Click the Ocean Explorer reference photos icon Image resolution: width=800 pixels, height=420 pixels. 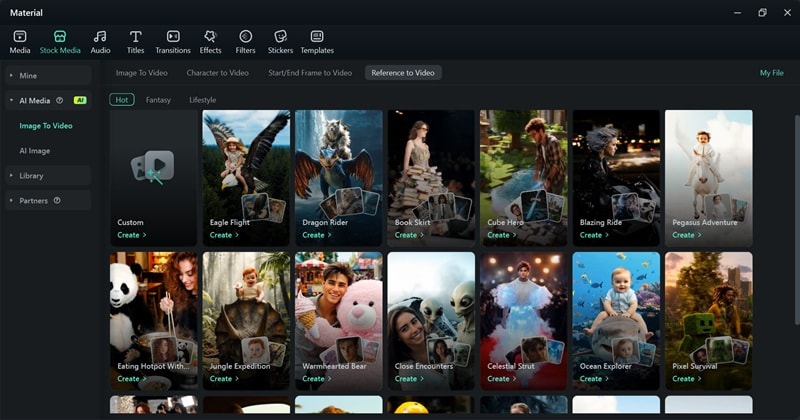[x=633, y=352]
